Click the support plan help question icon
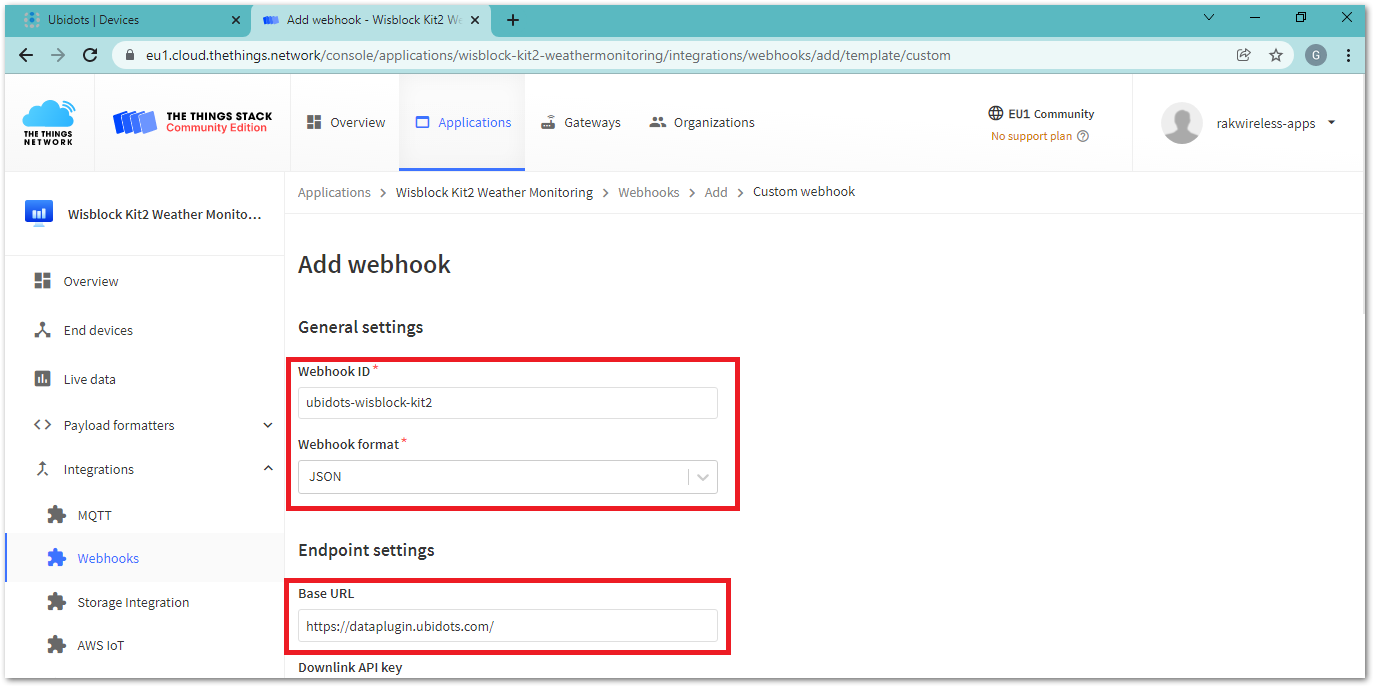Viewport: 1374px width, 687px height. tap(1082, 137)
